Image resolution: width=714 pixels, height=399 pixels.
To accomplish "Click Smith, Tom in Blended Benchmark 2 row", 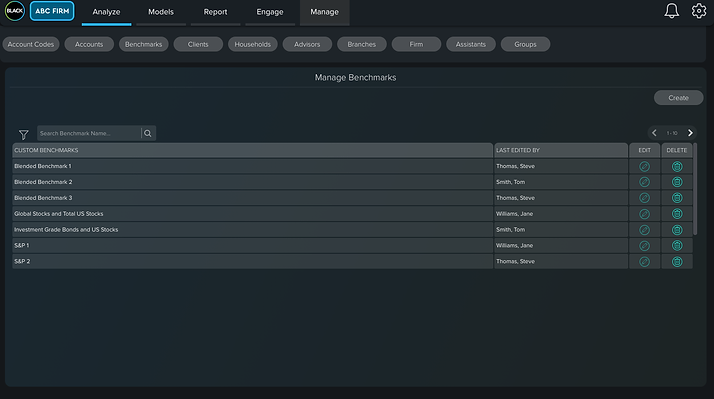I will pyautogui.click(x=510, y=182).
